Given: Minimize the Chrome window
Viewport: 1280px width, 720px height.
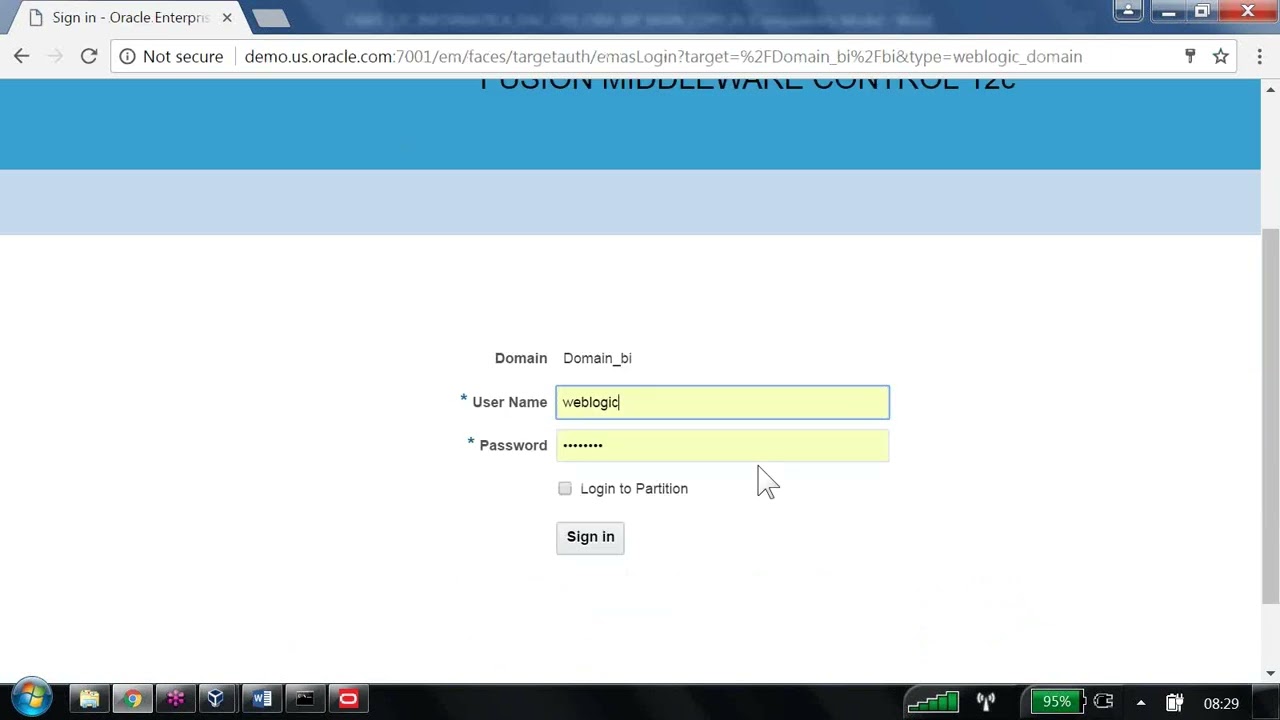Looking at the screenshot, I should click(x=1168, y=11).
